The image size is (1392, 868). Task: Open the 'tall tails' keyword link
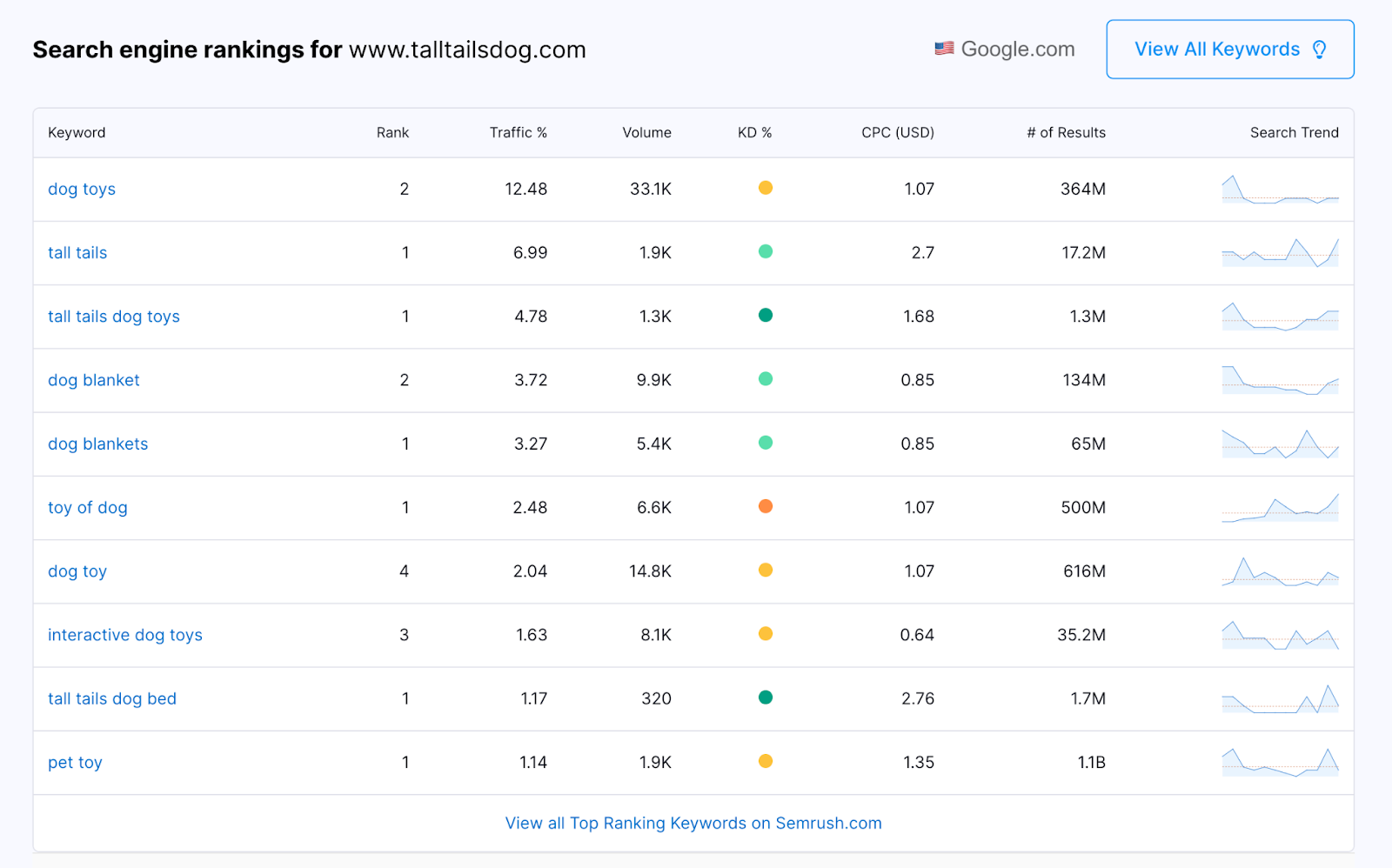point(77,253)
